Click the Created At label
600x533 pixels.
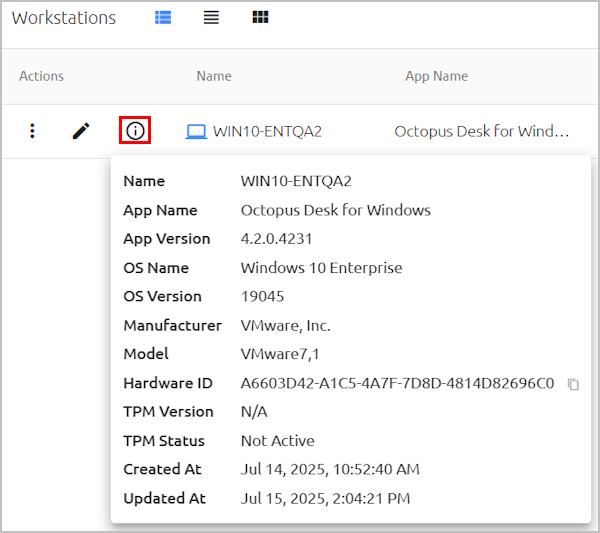163,469
